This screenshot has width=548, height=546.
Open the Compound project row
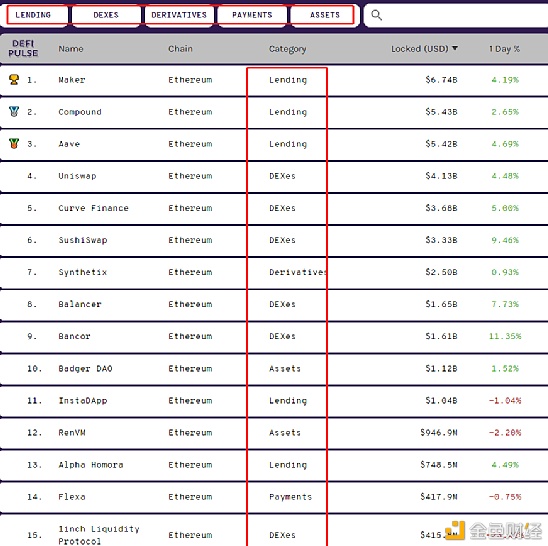tap(274, 112)
